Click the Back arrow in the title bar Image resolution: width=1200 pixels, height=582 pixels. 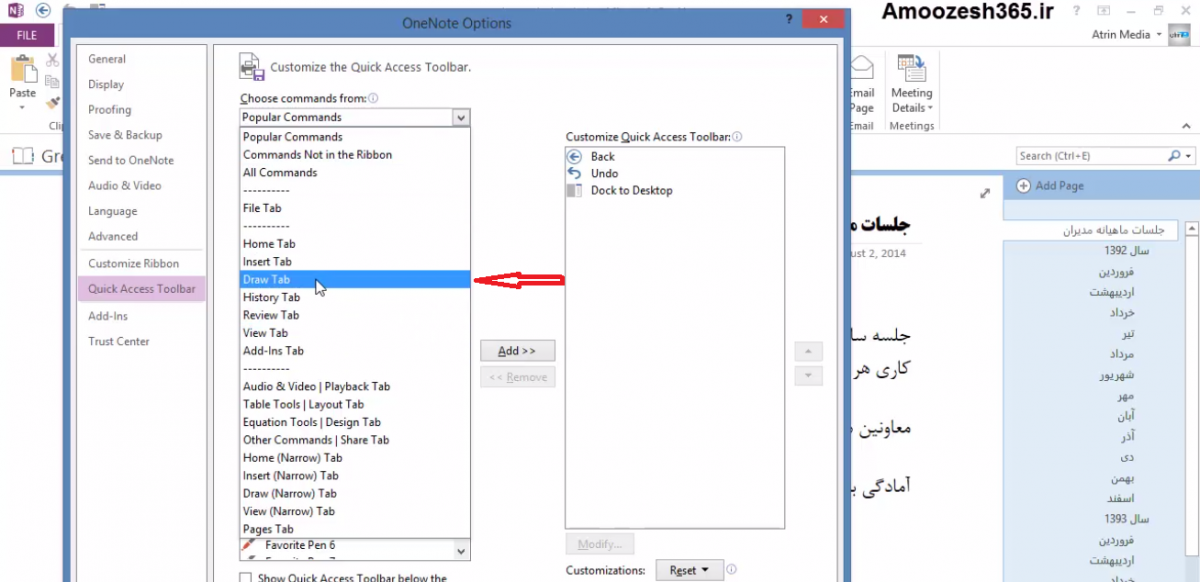coord(43,11)
